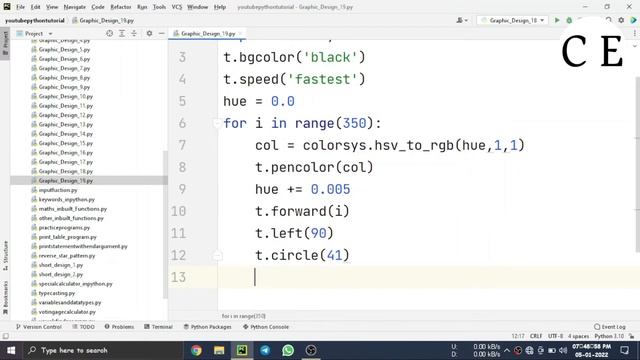Select reverse_star_pattern.py in project tree
This screenshot has width=640, height=360.
click(67, 256)
